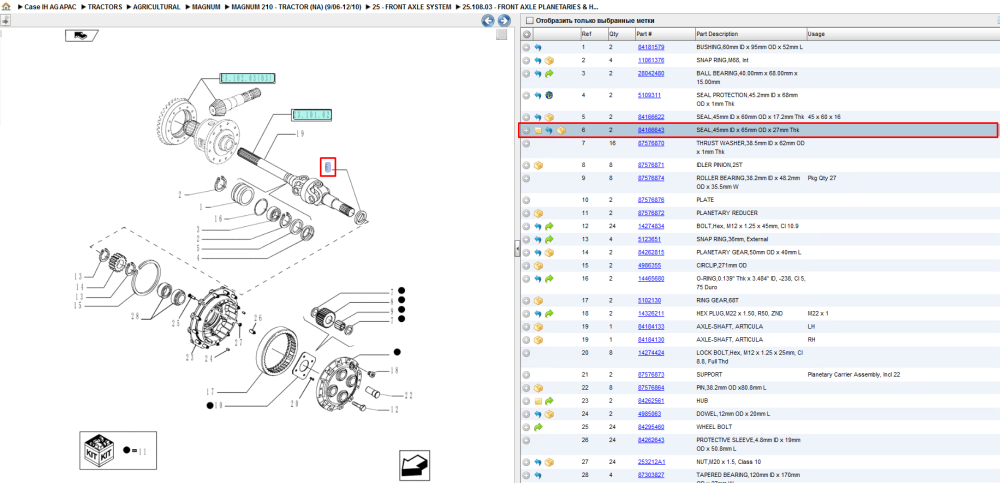
Task: Open part number 84166843 link
Action: point(651,130)
